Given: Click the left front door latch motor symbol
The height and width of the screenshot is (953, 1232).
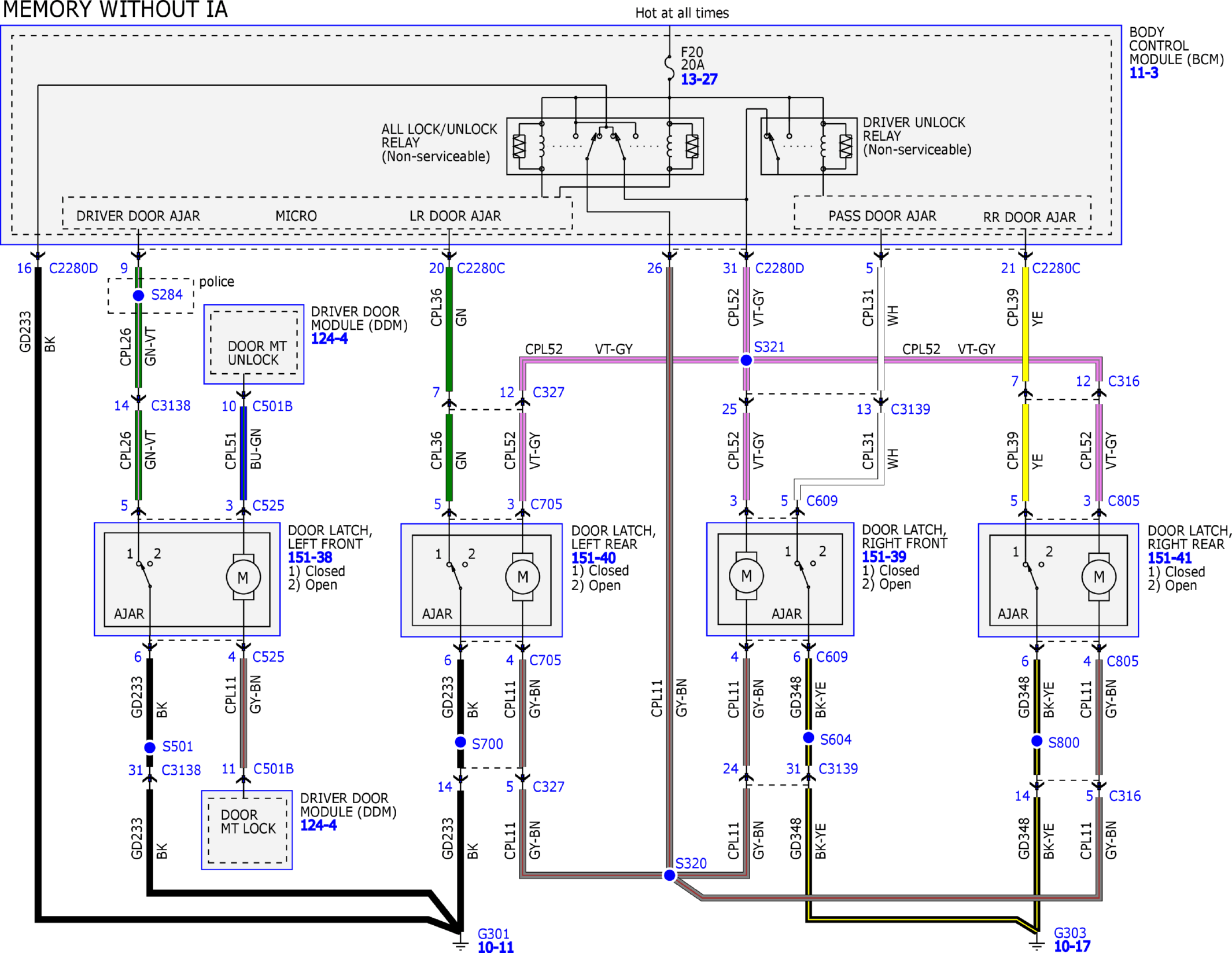Looking at the screenshot, I should tap(243, 577).
